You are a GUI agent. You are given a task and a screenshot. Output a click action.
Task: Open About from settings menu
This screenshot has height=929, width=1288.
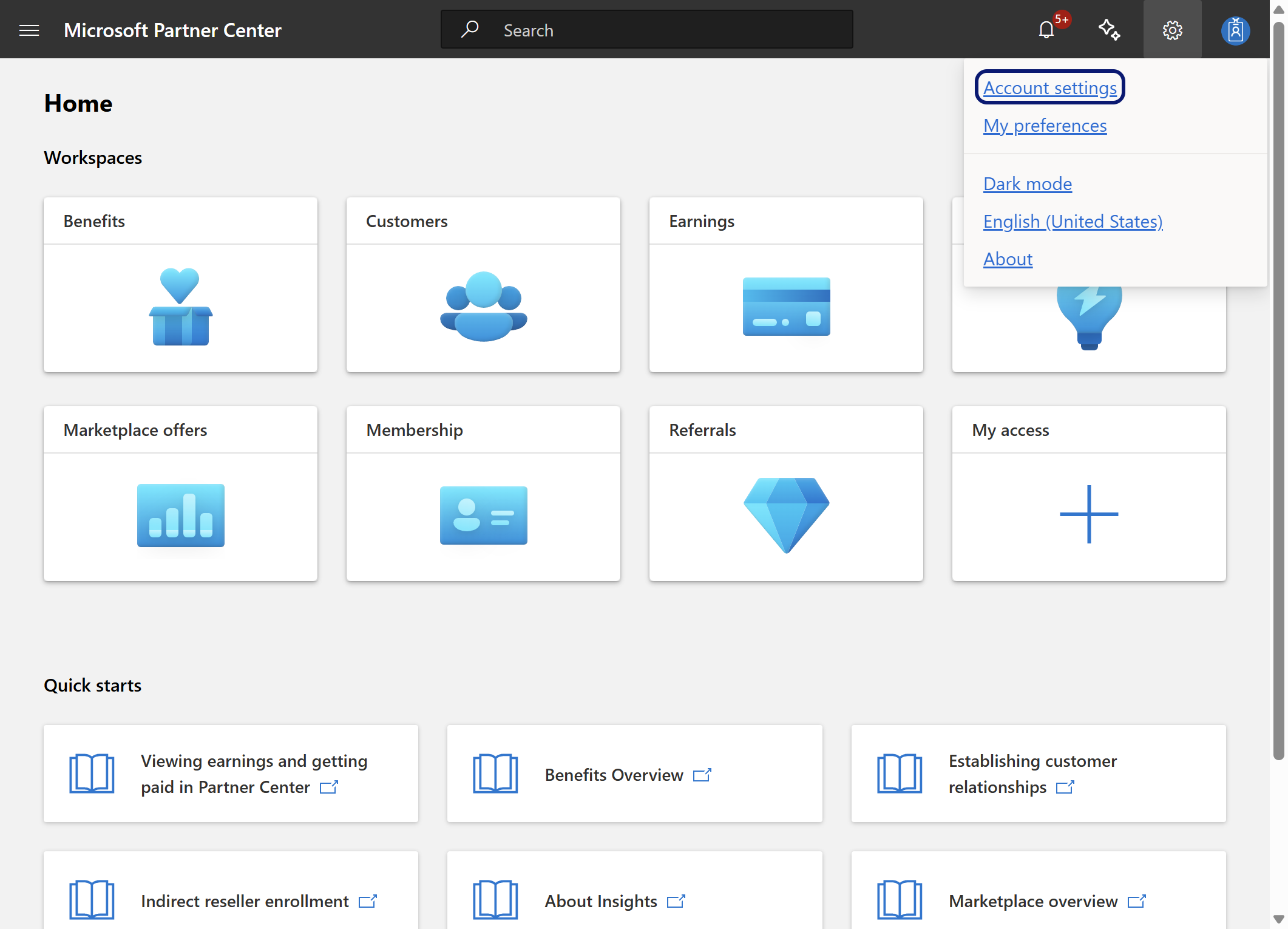pyautogui.click(x=1008, y=259)
